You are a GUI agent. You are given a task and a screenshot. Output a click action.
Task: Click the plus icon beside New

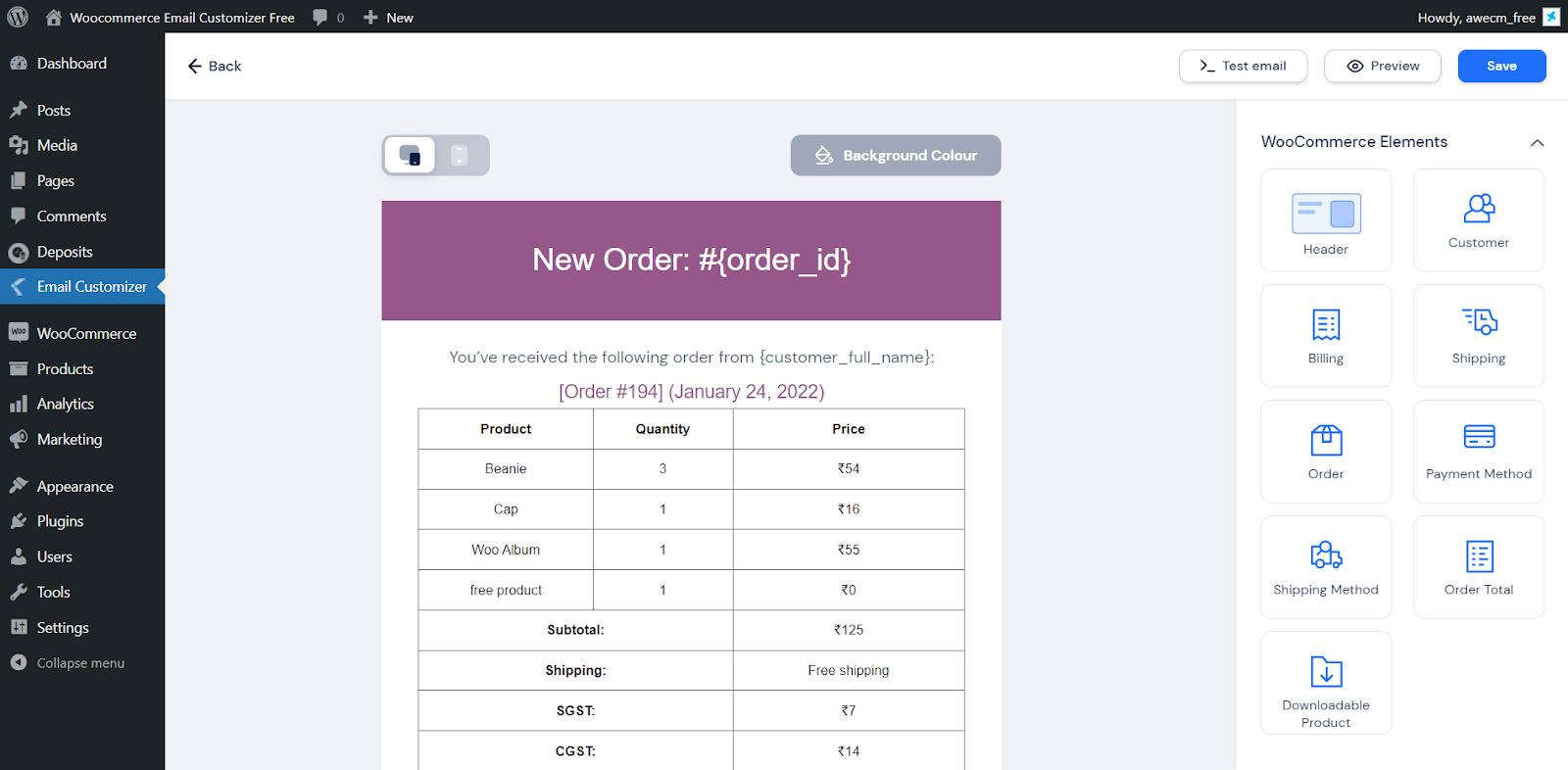(x=370, y=18)
